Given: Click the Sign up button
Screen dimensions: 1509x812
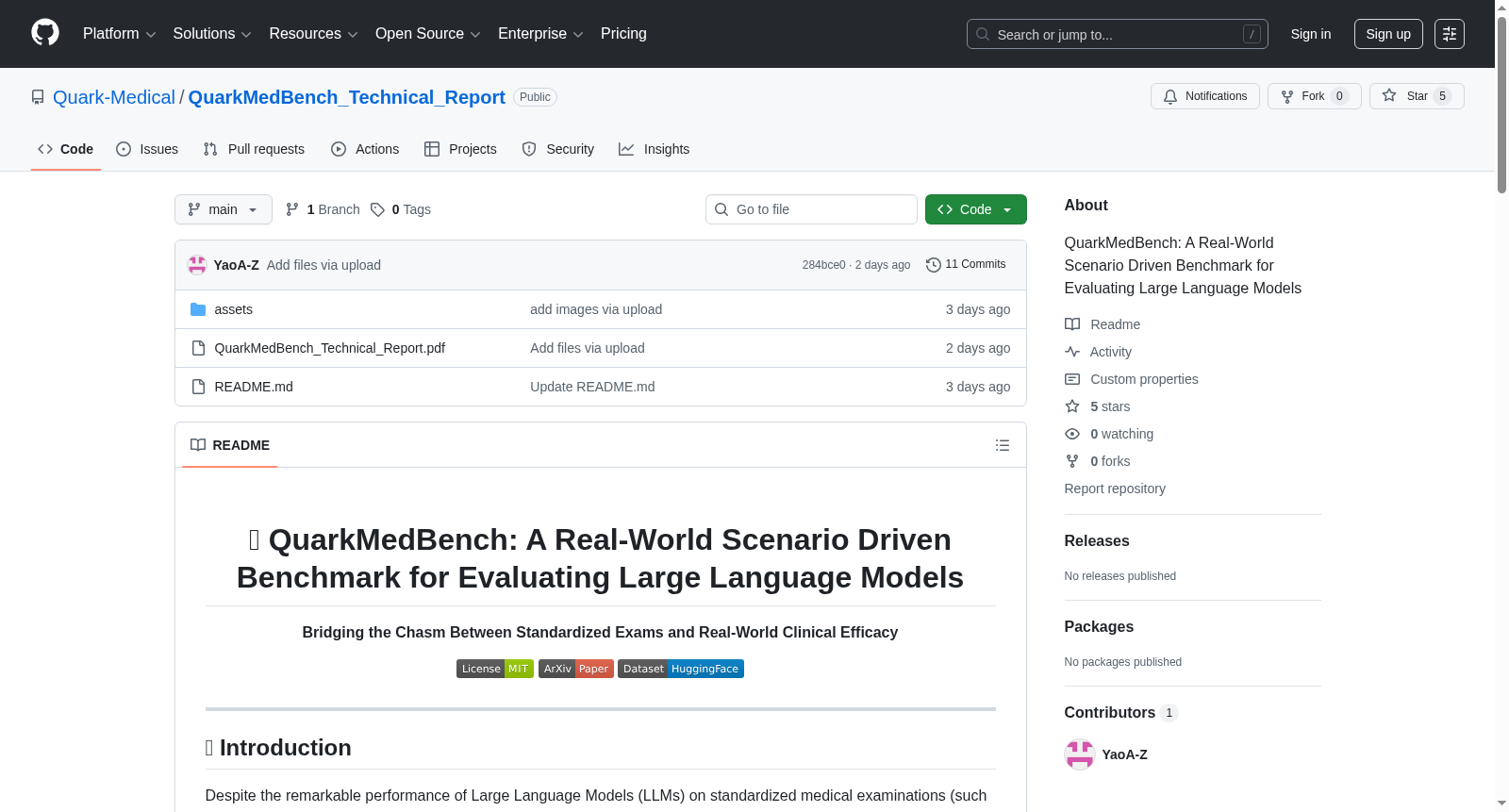Looking at the screenshot, I should pyautogui.click(x=1388, y=34).
